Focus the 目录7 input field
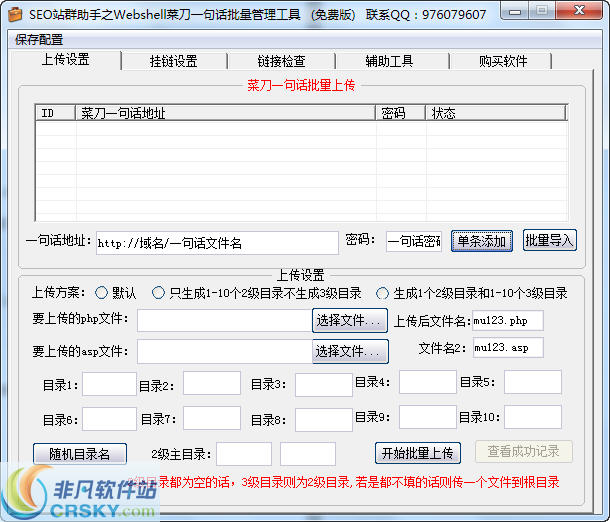Screen dimensions: 610x522 coord(212,418)
